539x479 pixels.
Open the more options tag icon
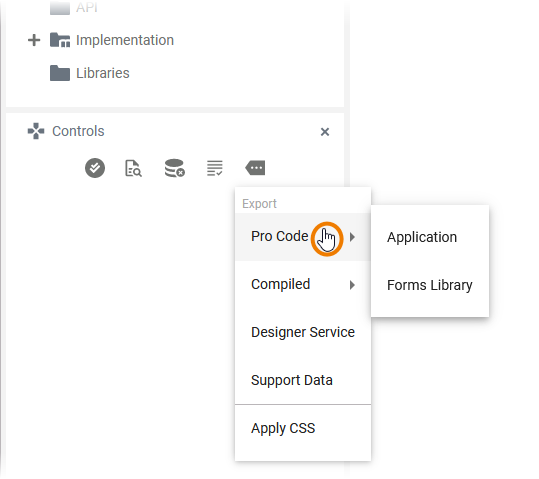coord(255,168)
